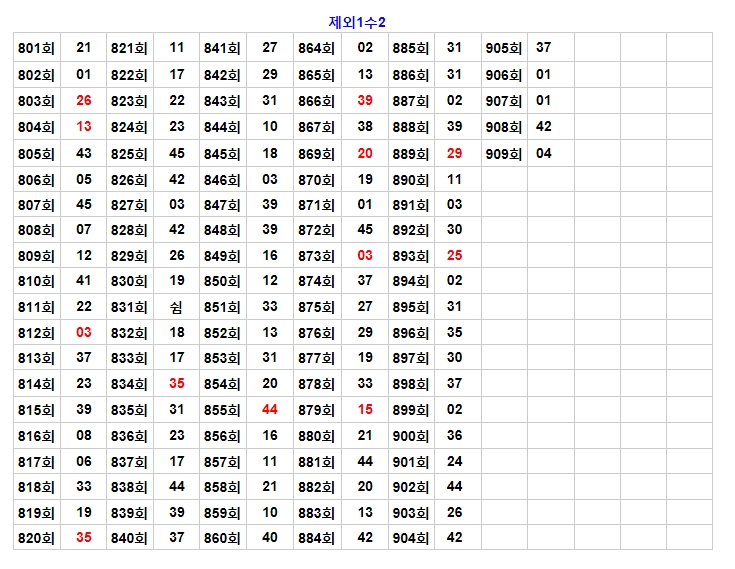The image size is (735, 569).
Task: Click the 904회 round cell
Action: pos(410,538)
